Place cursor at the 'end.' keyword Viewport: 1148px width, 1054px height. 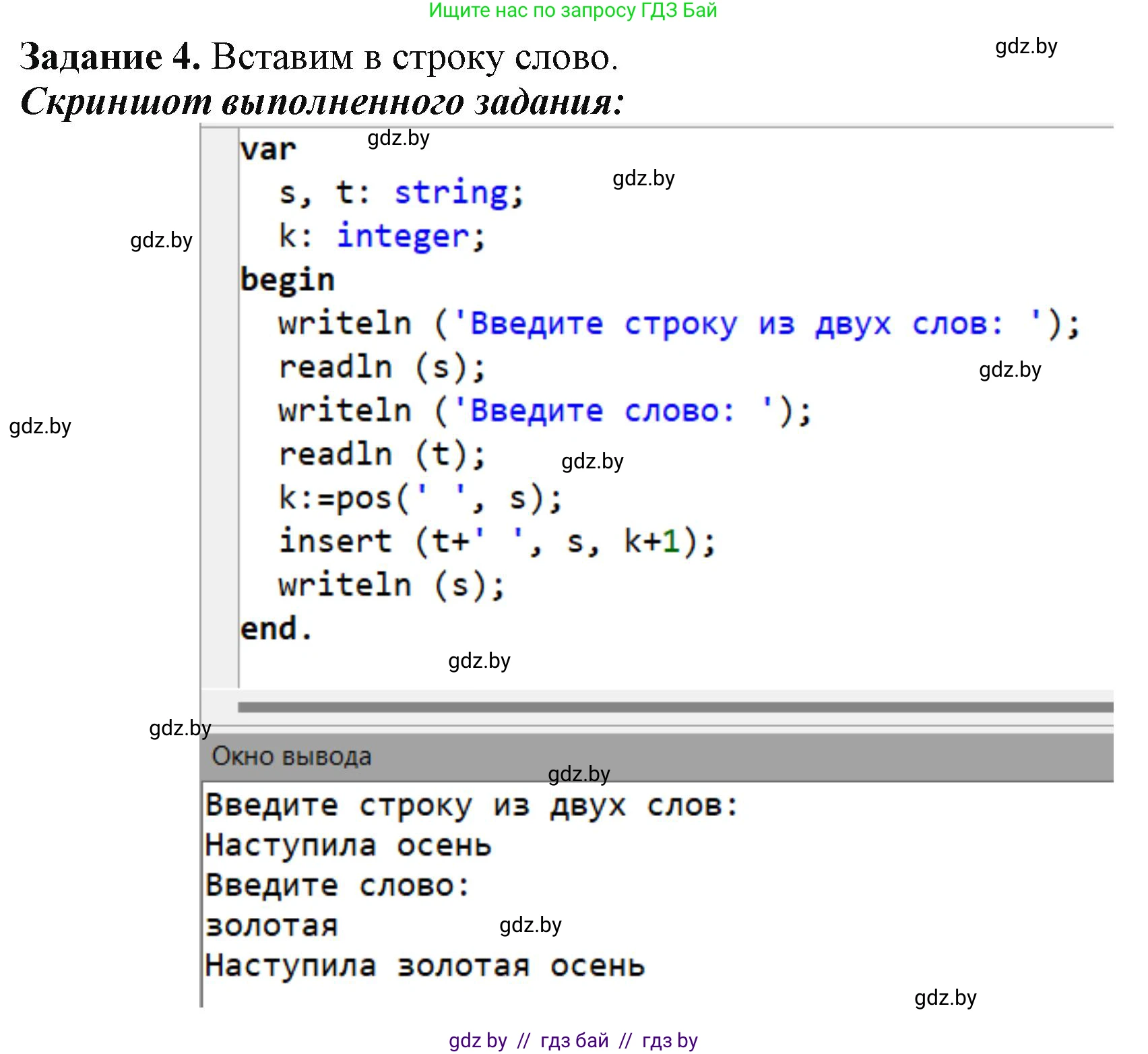point(277,629)
